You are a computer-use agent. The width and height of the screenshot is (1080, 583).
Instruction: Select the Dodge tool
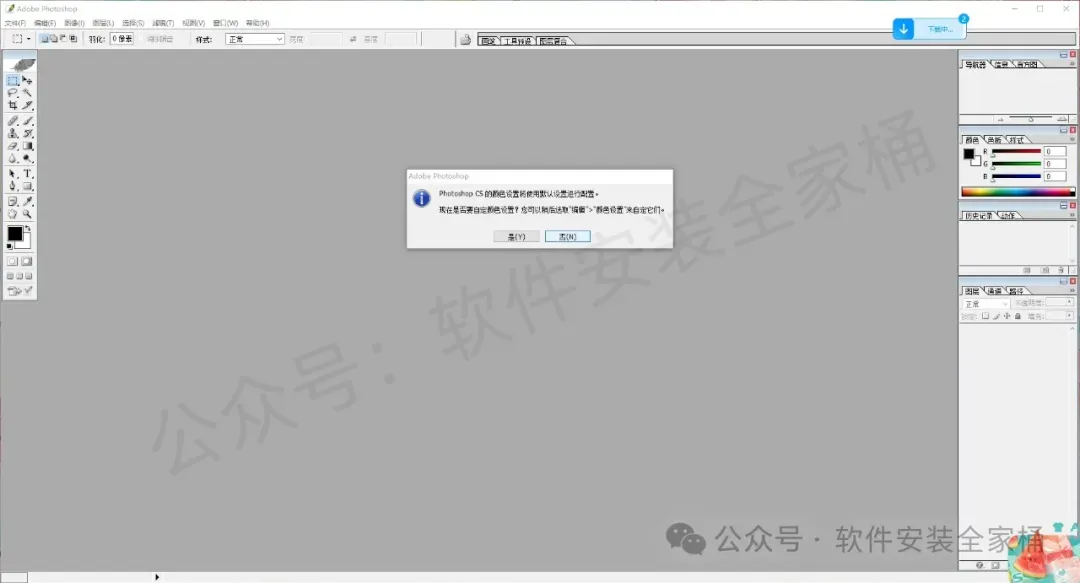tap(27, 158)
